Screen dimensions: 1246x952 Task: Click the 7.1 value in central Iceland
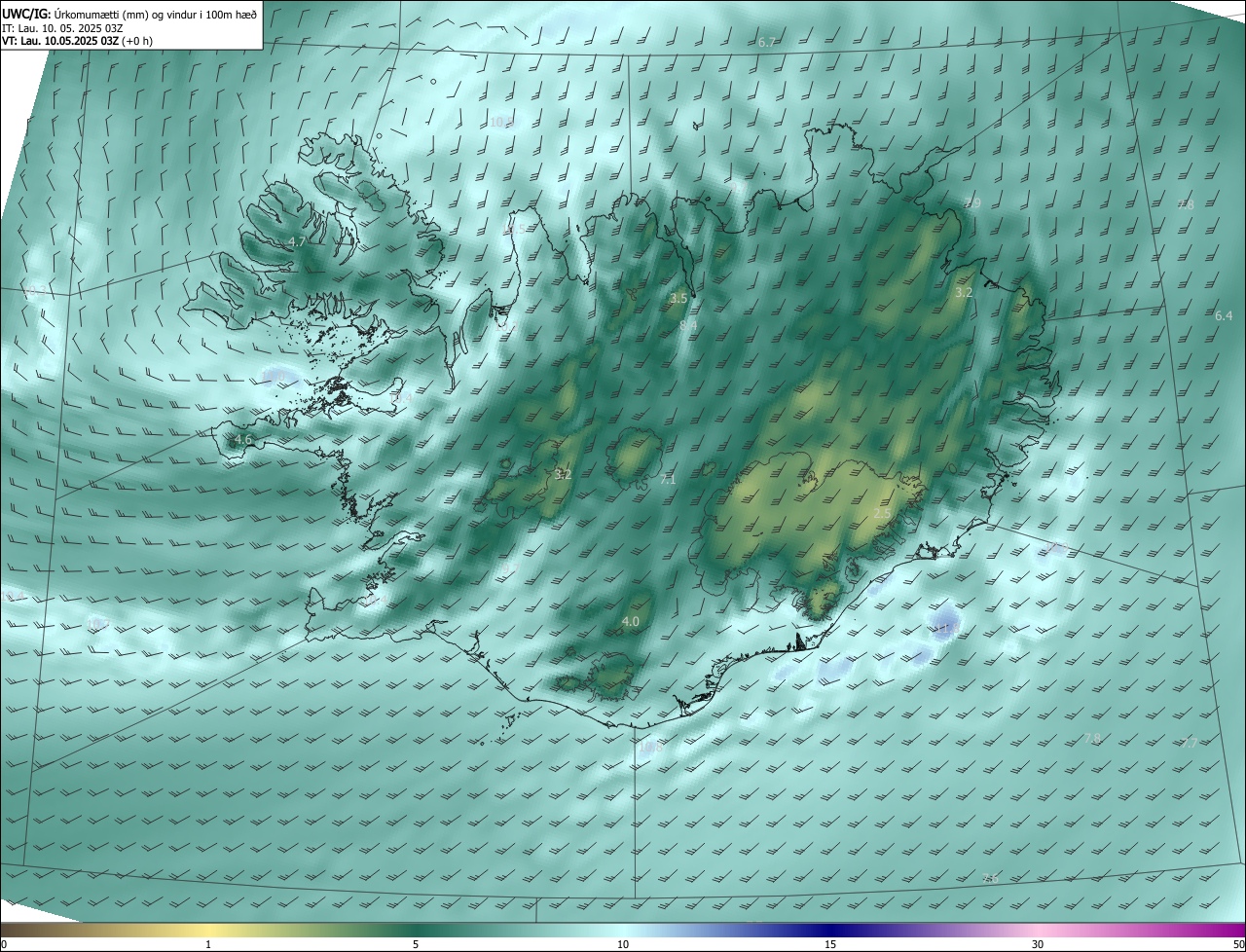click(668, 480)
